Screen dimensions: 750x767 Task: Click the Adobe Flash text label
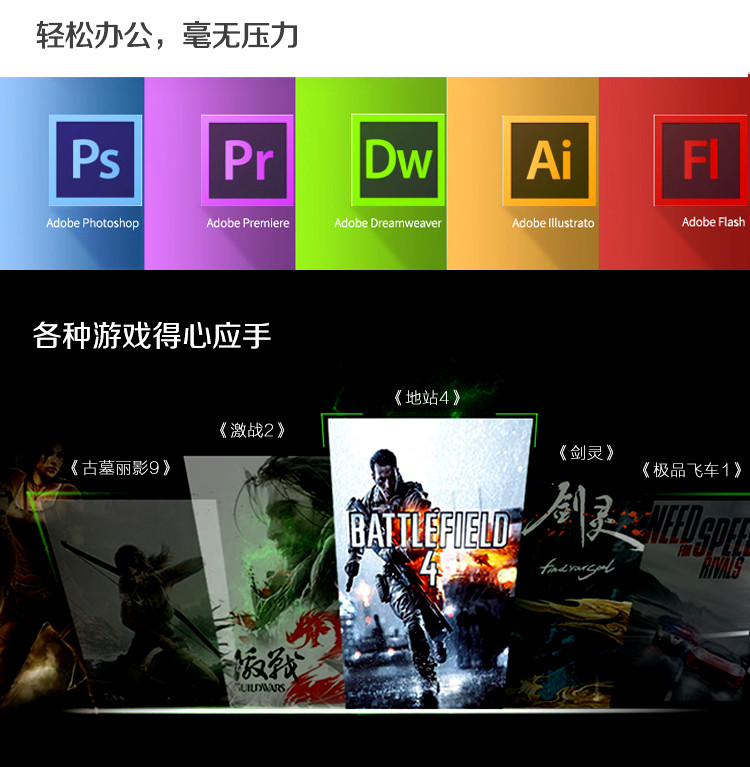tap(713, 222)
